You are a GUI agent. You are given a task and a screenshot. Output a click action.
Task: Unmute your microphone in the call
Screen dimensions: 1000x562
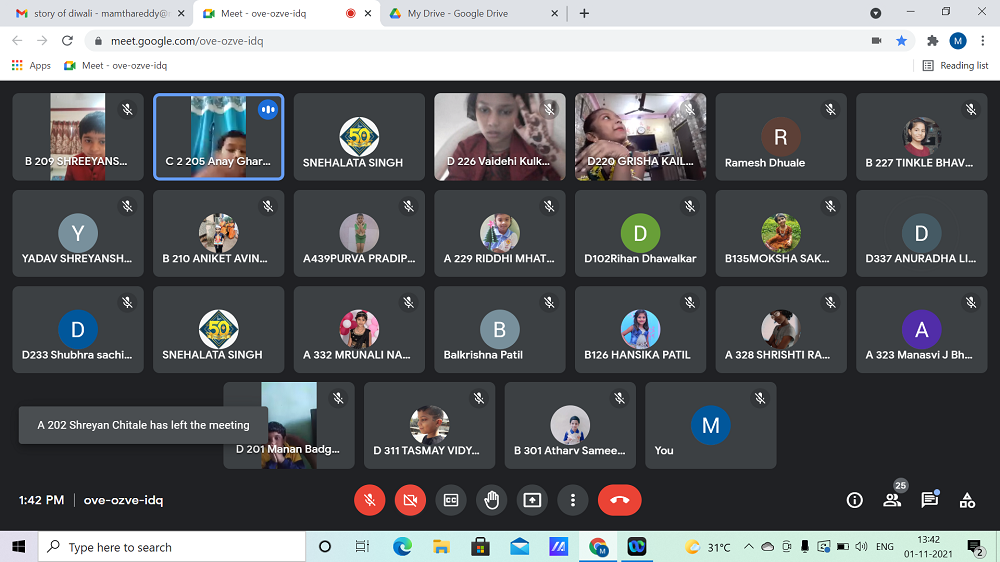pyautogui.click(x=370, y=500)
